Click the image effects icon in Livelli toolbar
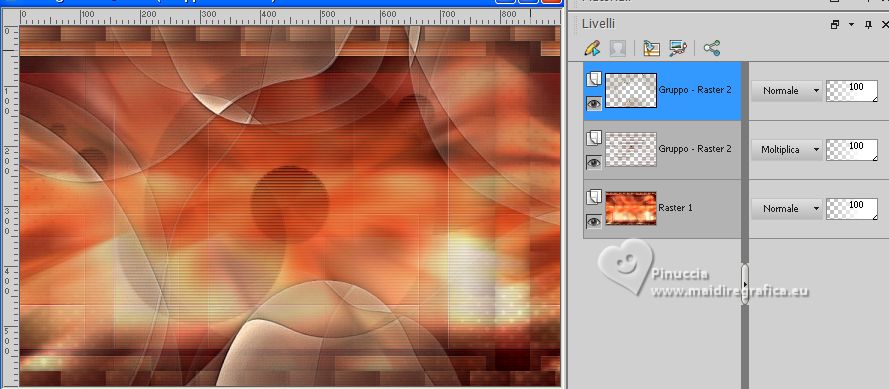This screenshot has height=389, width=889. click(x=678, y=48)
